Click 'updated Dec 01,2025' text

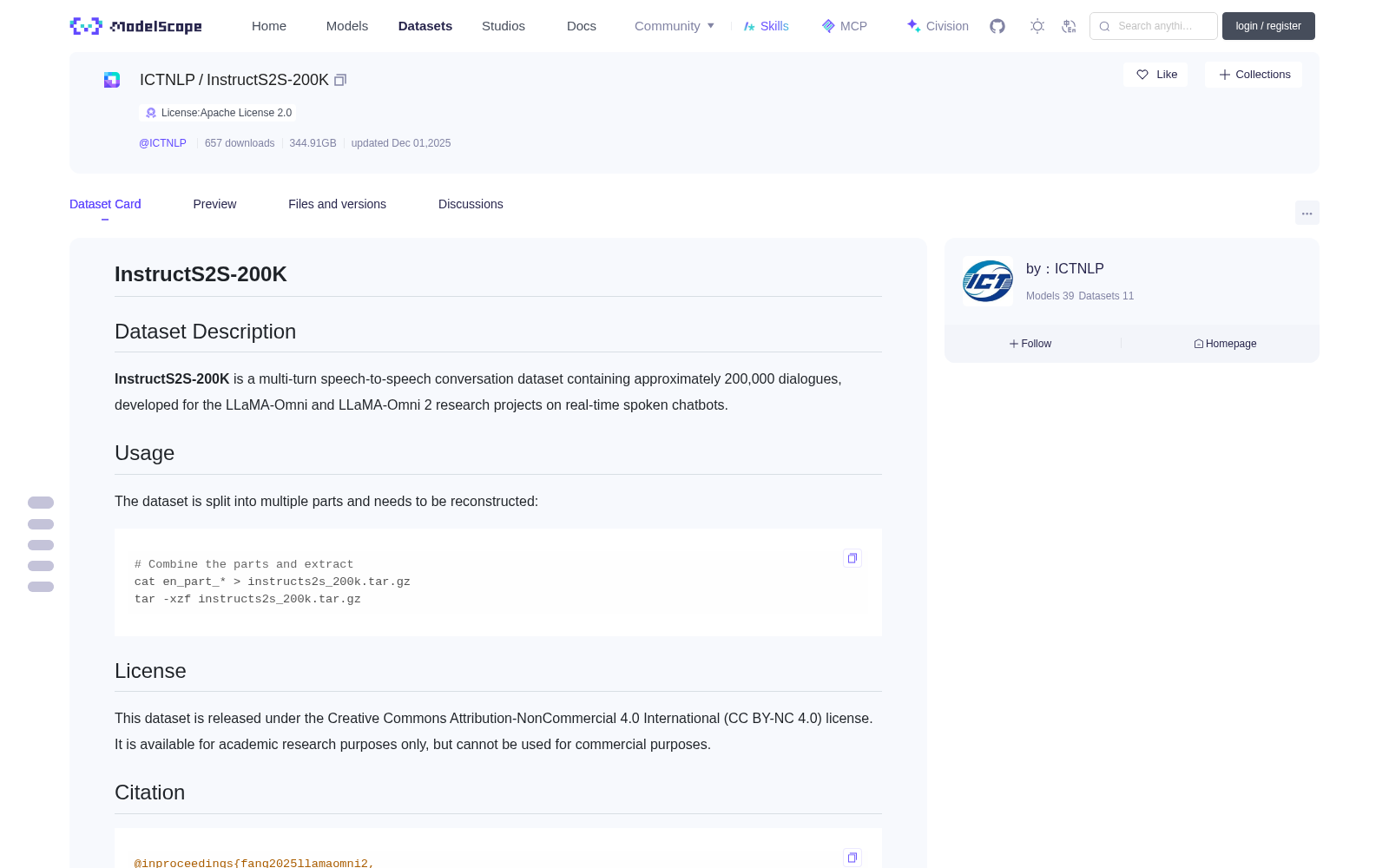401,143
